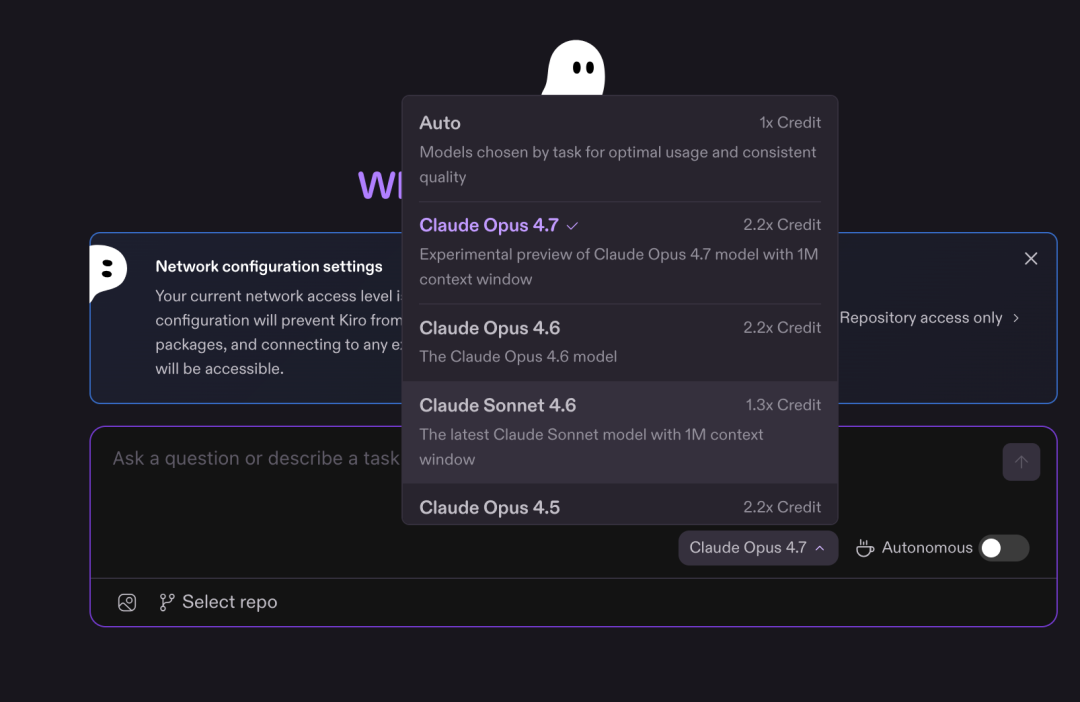Toggle the Autonomous switch
The image size is (1080, 702).
(1004, 548)
